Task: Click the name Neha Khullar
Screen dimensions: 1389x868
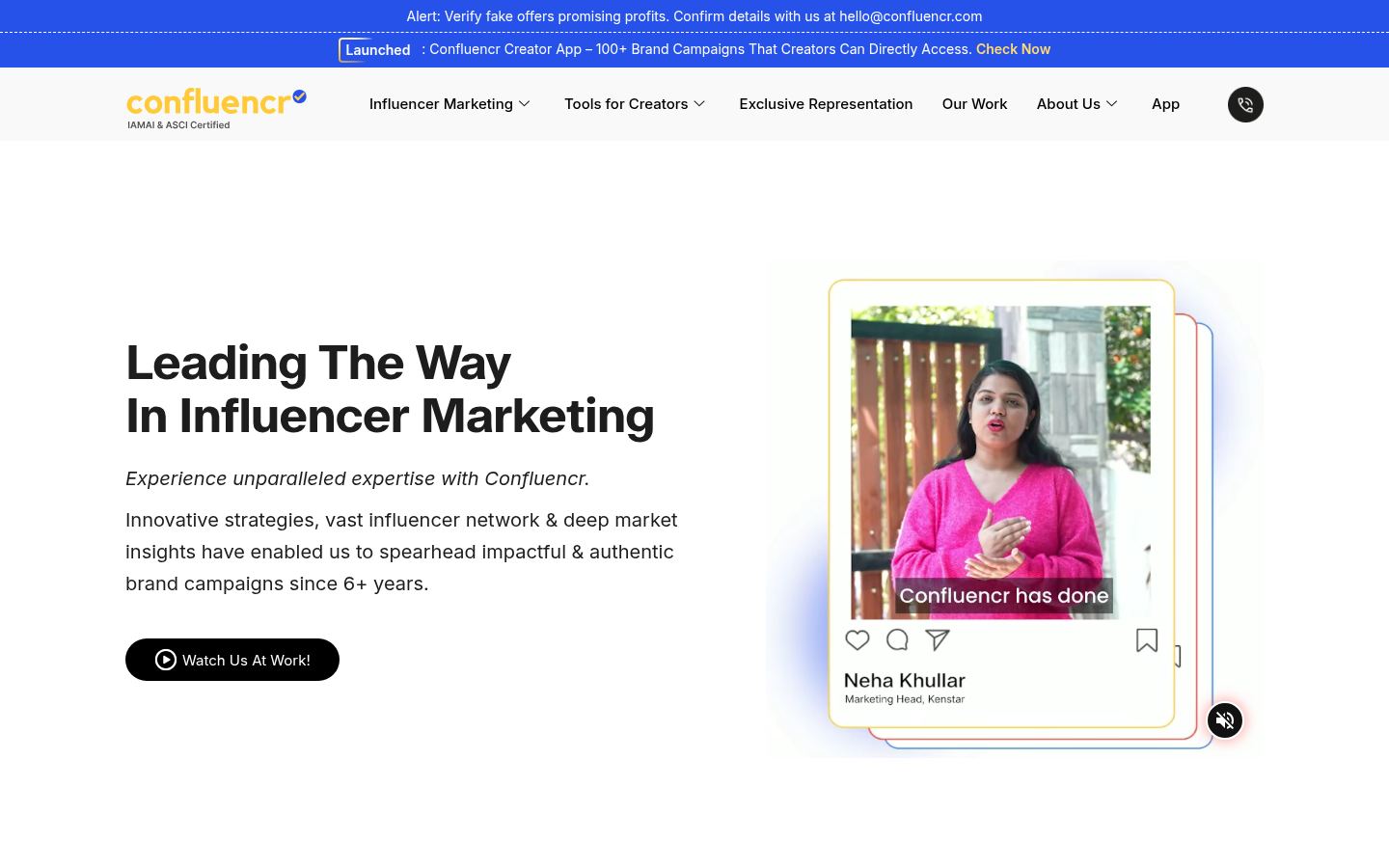Action: click(905, 680)
